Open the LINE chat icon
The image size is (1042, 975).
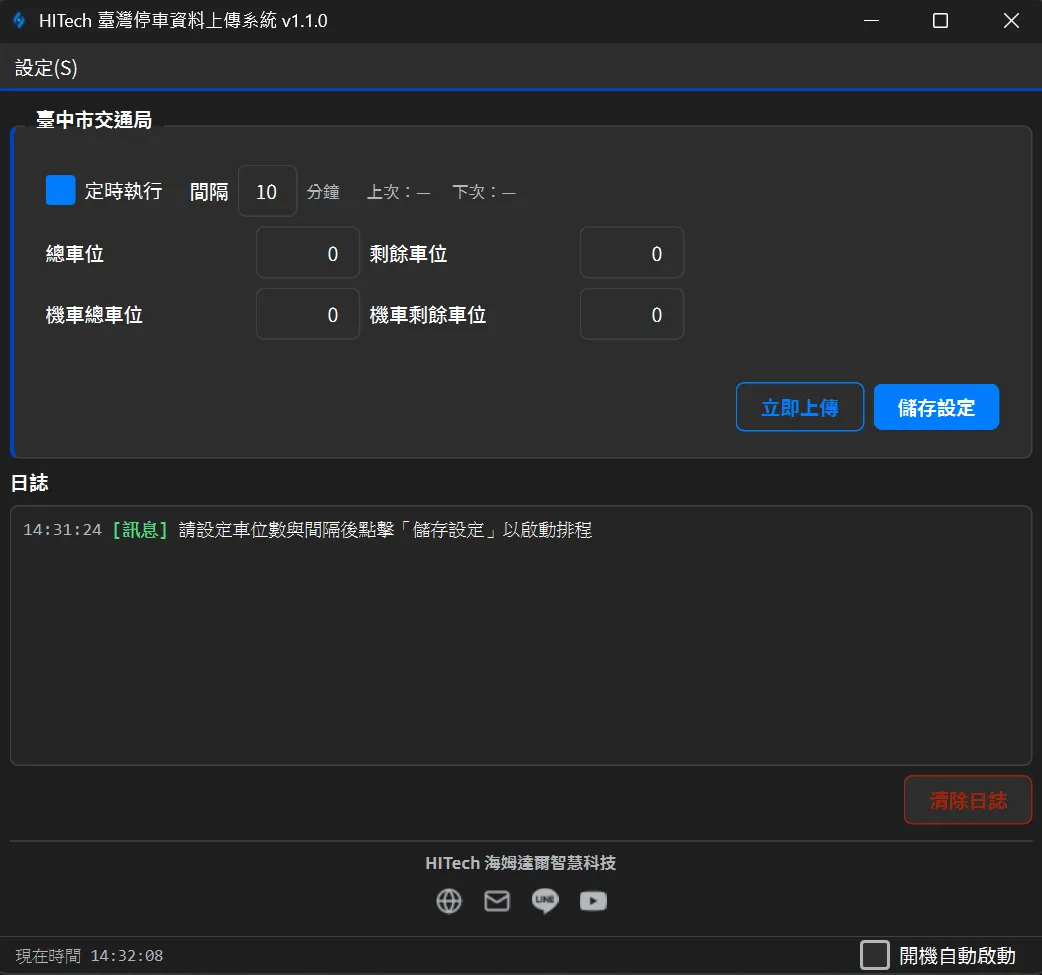click(x=545, y=901)
